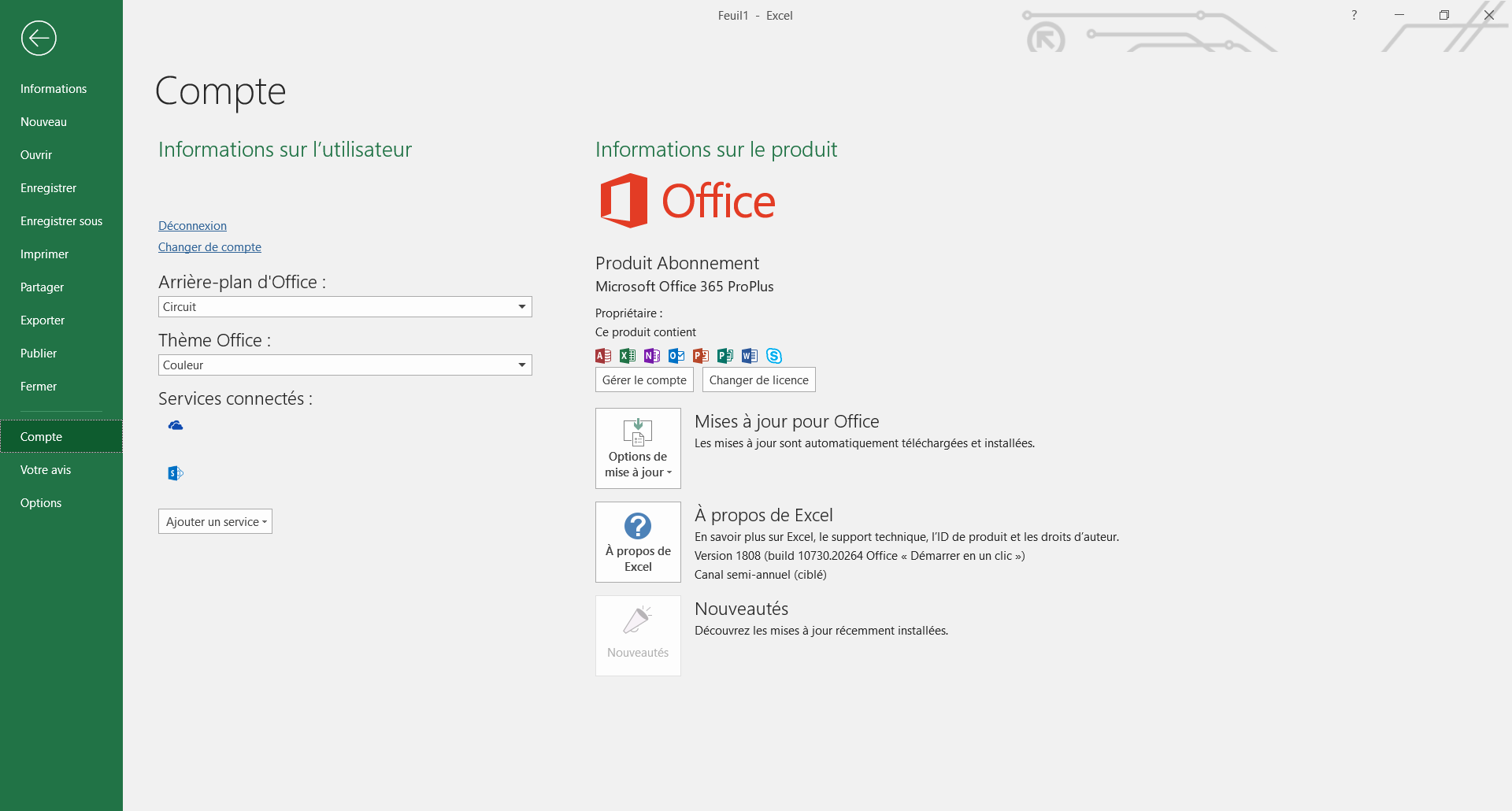The image size is (1512, 811).
Task: Click the Gérer le compte button
Action: point(644,380)
